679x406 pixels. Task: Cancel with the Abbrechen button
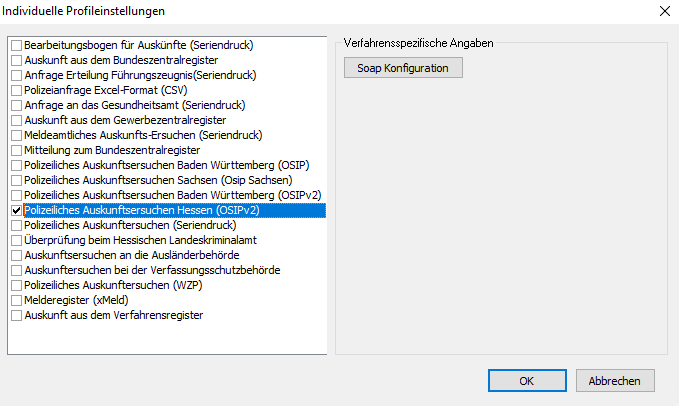615,381
